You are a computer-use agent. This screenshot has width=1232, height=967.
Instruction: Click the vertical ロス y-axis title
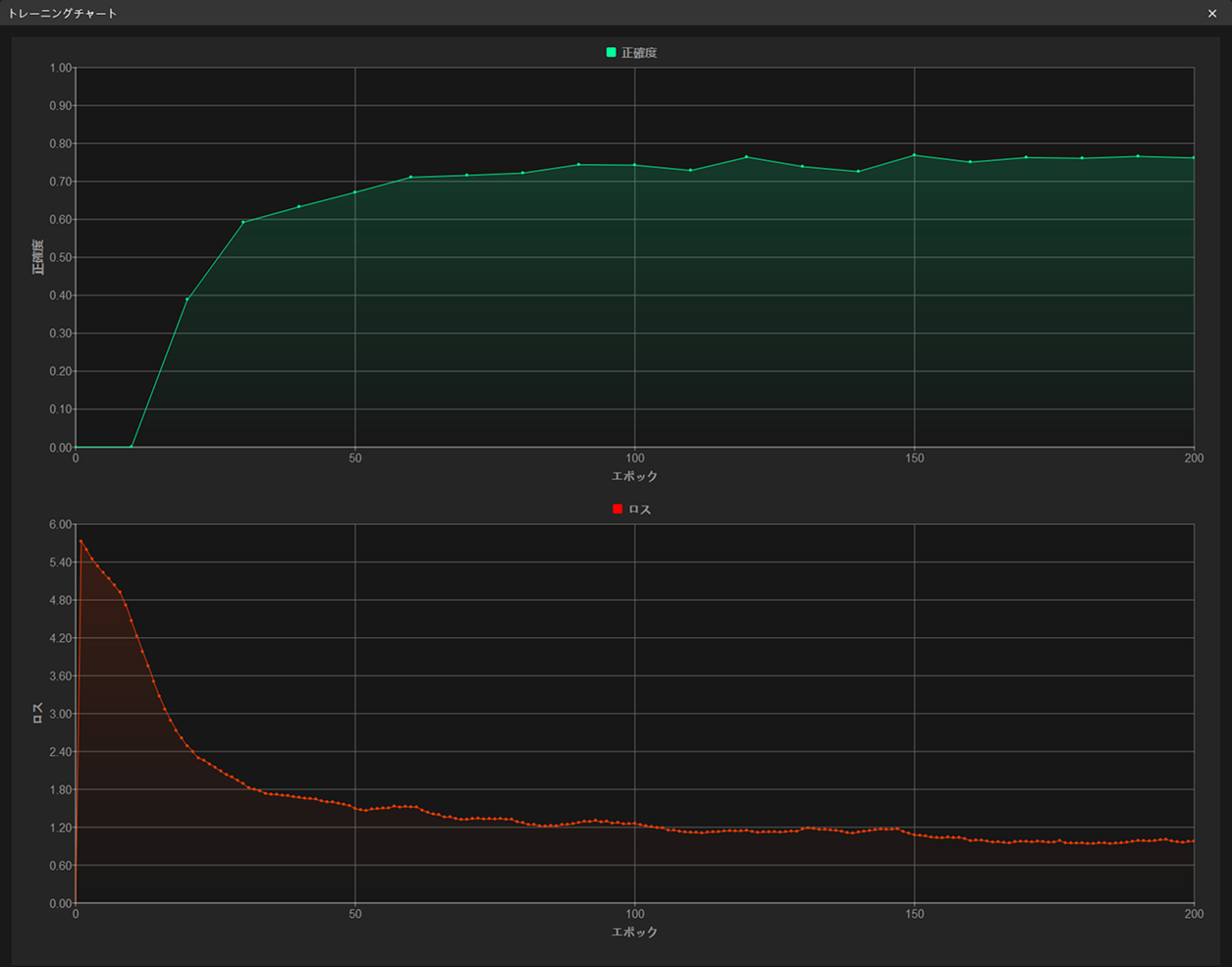point(38,713)
